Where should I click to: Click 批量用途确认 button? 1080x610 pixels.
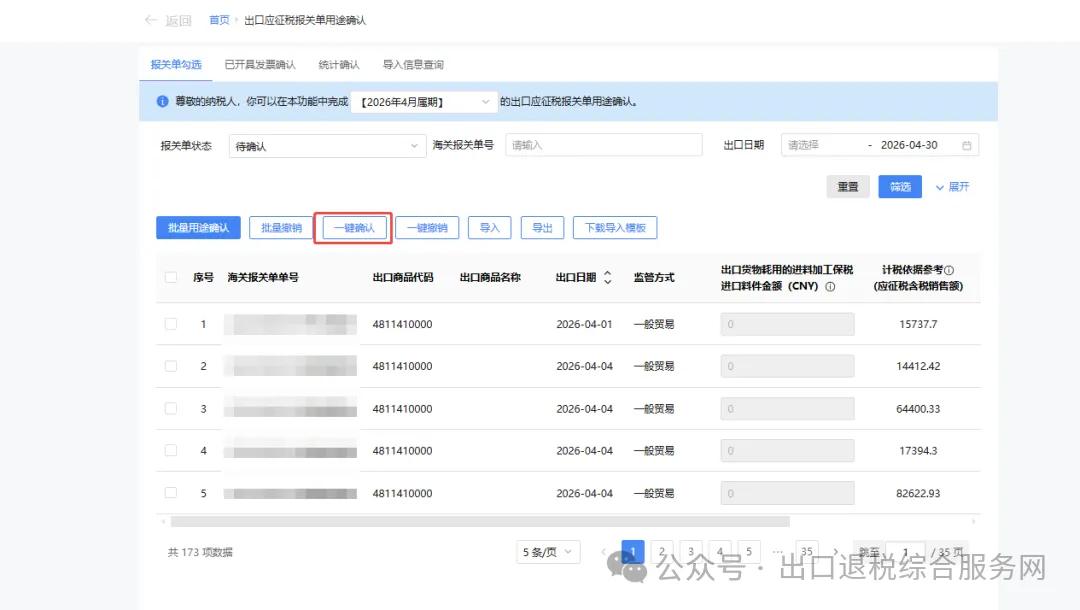tap(198, 228)
